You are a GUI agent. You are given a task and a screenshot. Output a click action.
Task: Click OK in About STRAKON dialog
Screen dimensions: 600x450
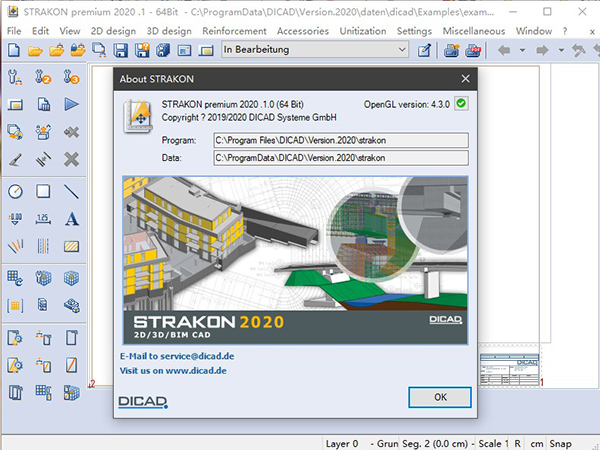[x=440, y=397]
